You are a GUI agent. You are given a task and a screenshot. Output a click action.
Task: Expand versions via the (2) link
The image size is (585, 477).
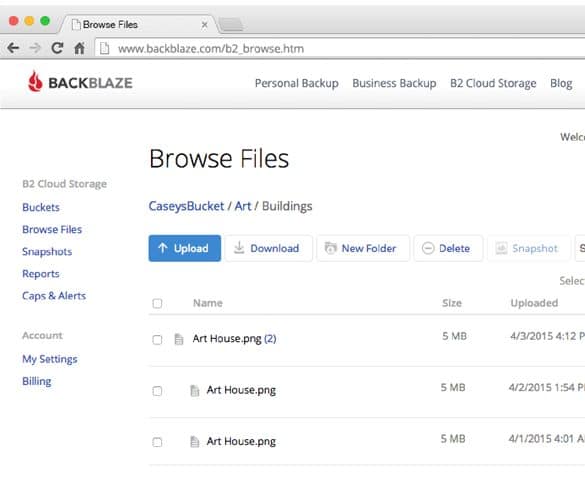(x=270, y=339)
